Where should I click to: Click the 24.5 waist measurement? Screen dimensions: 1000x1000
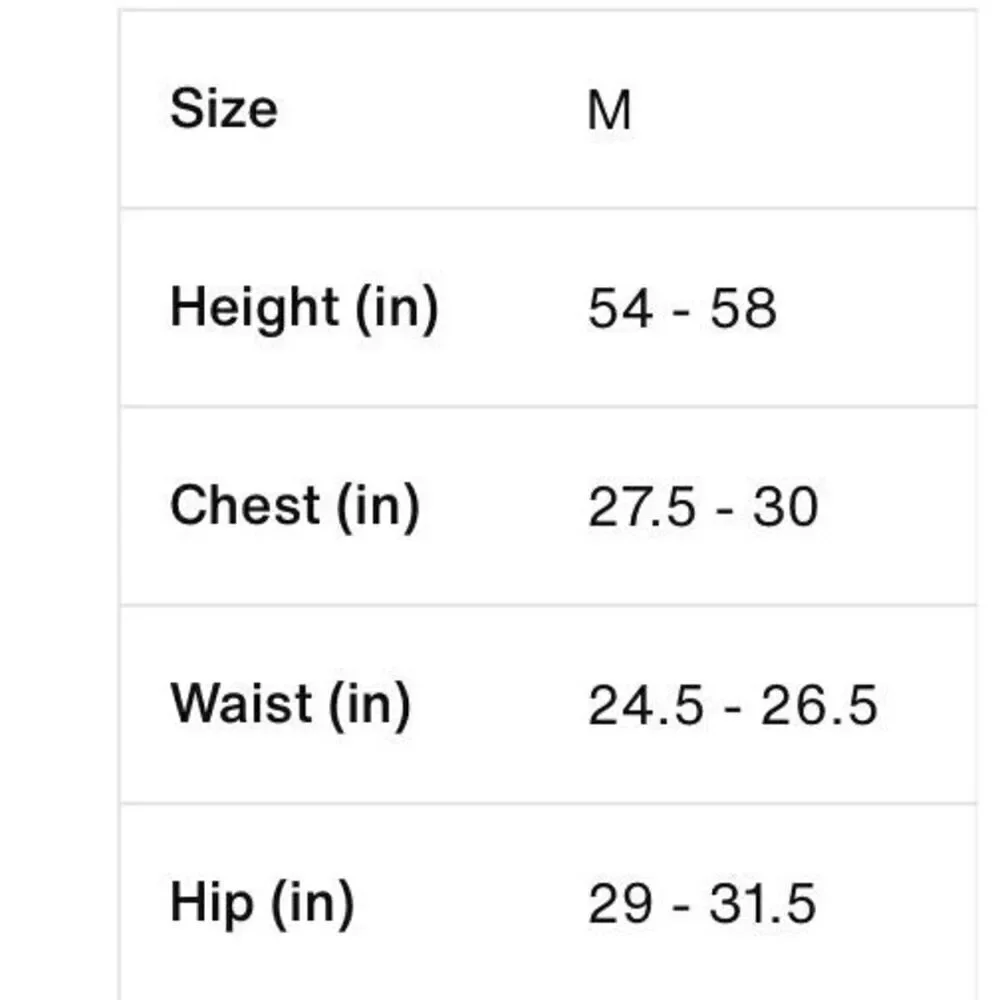pos(645,705)
